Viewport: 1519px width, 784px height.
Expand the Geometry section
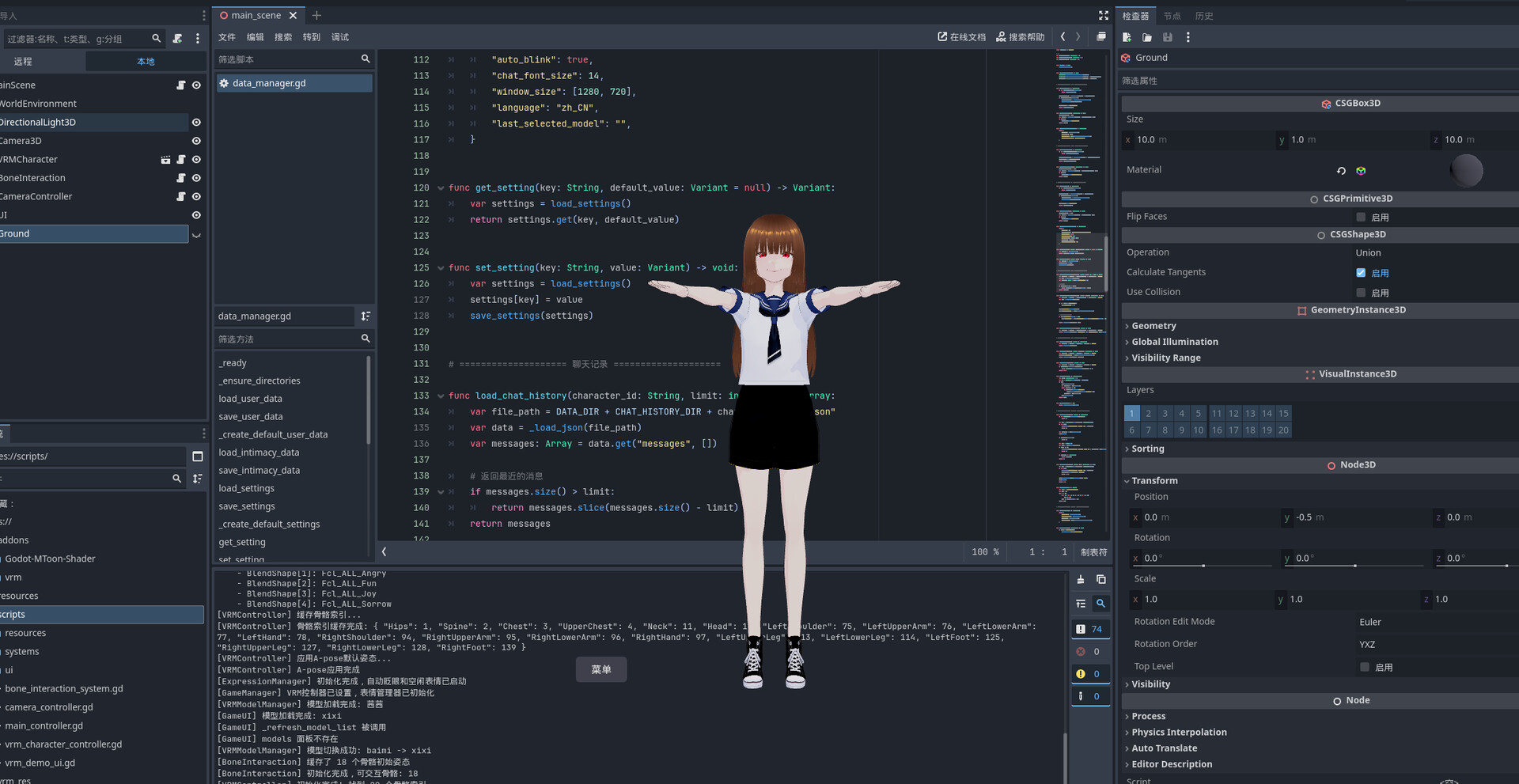(1153, 326)
